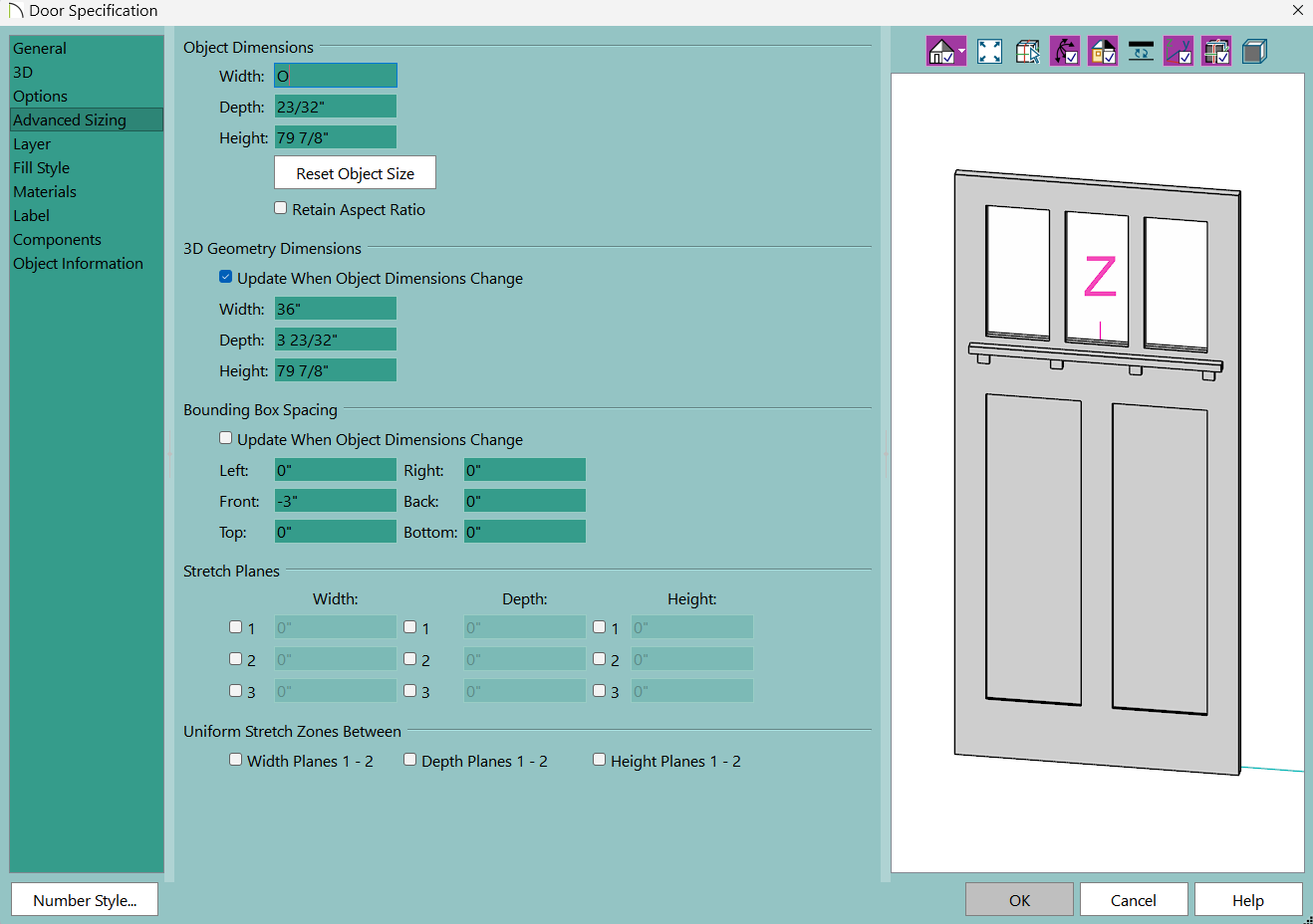Enable Width Planes 1 - 2 checkbox
1313x924 pixels.
coord(236,760)
